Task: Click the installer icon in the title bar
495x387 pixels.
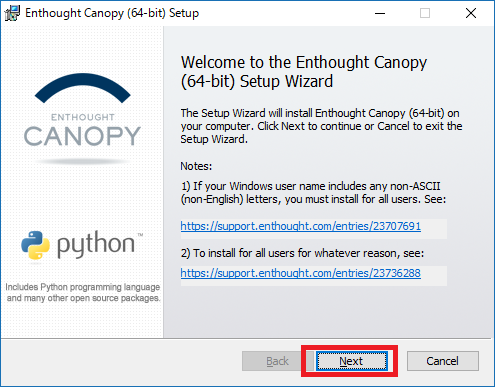Action: pos(12,13)
